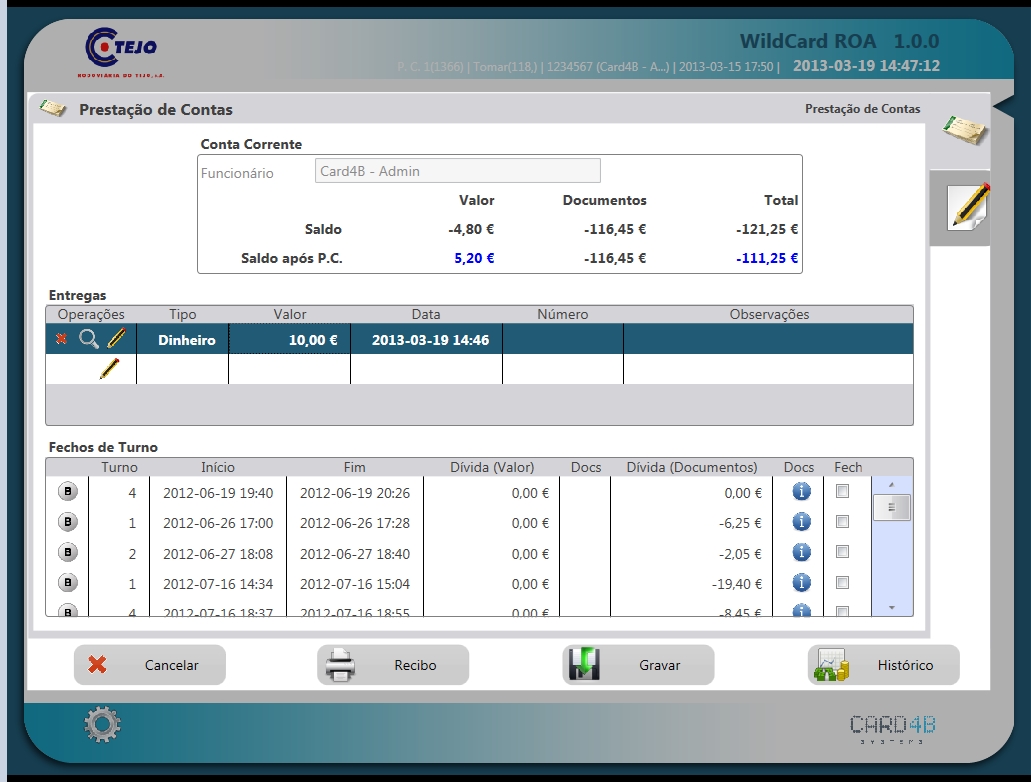Image resolution: width=1031 pixels, height=782 pixels.
Task: Print a receipt using Recibo
Action: pos(393,665)
